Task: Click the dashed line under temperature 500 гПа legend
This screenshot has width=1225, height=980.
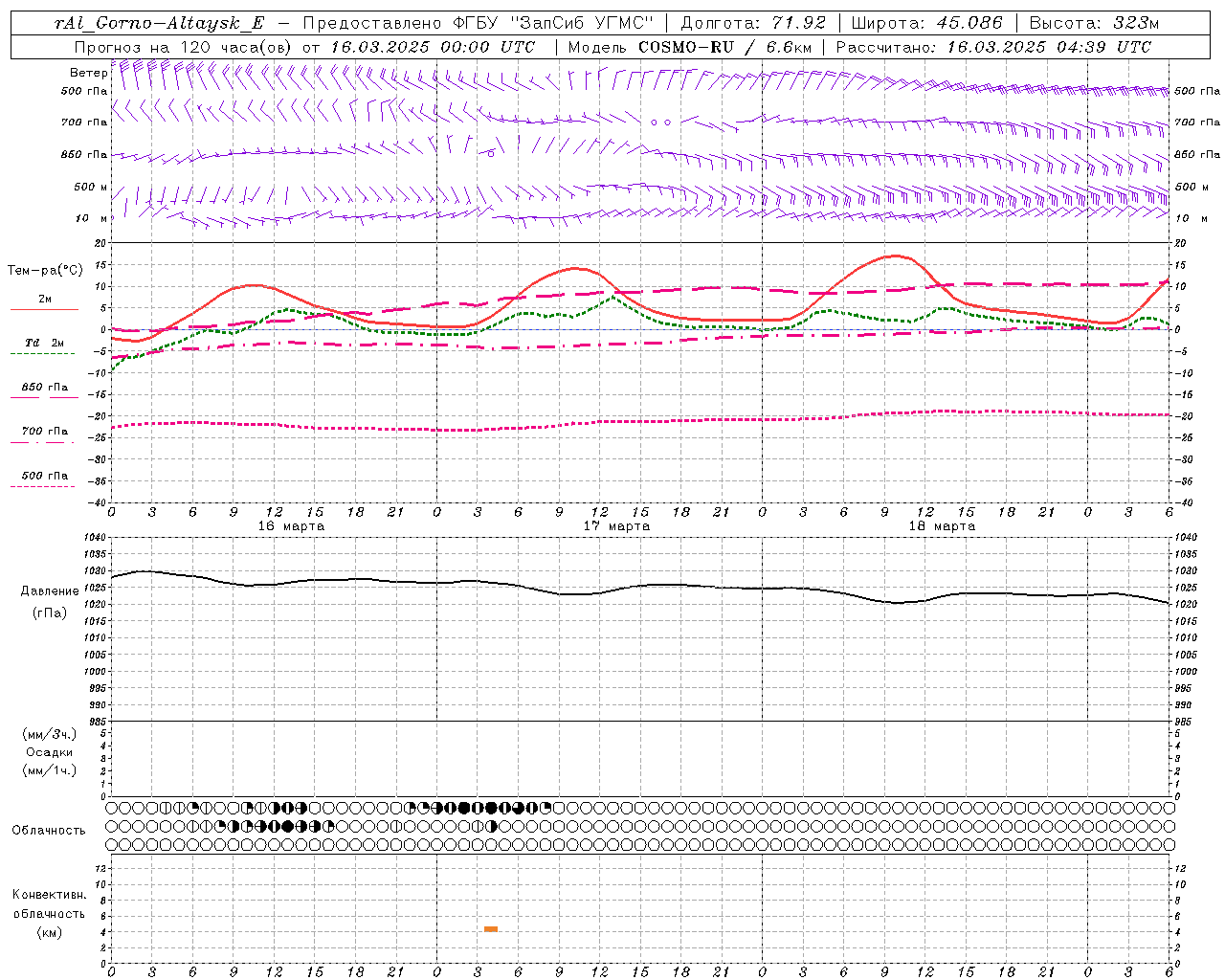Action: click(x=43, y=486)
